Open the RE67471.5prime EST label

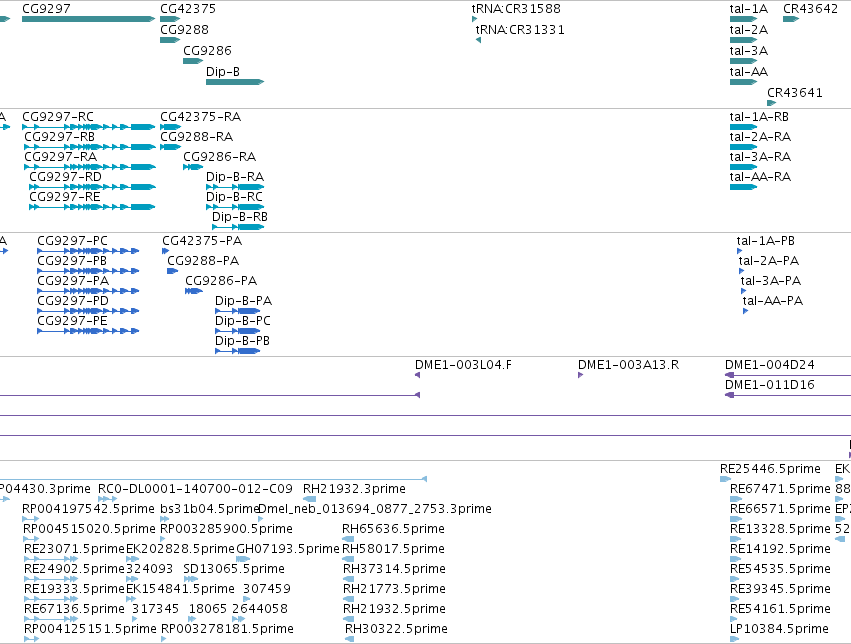click(x=780, y=489)
